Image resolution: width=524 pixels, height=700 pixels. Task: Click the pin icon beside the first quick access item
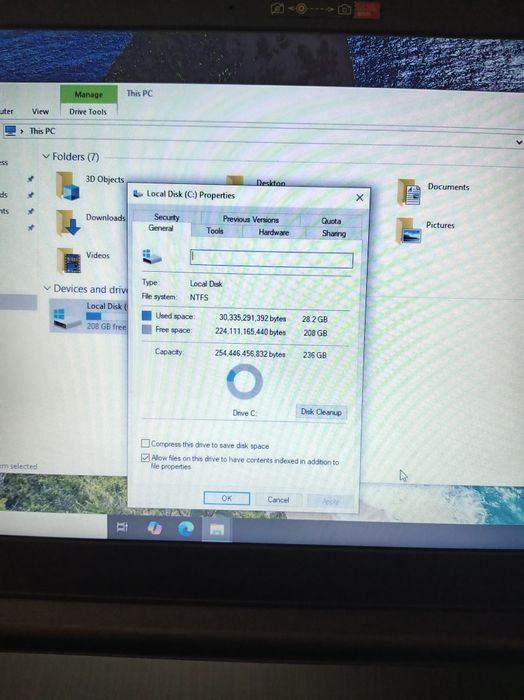coord(30,179)
